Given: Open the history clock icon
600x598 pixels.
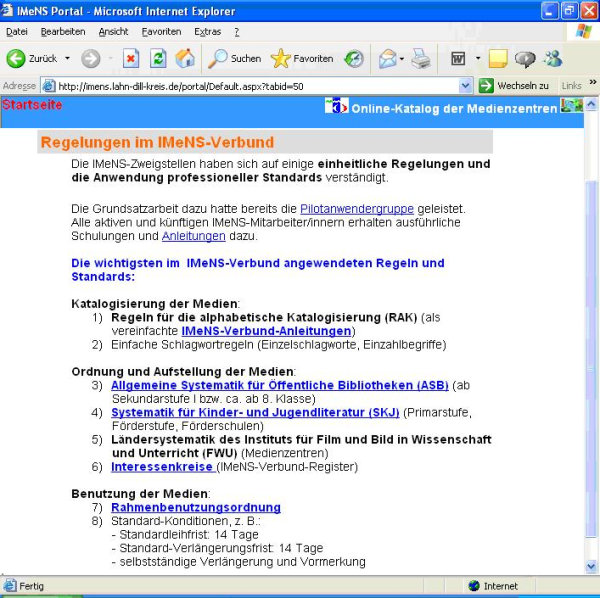Looking at the screenshot, I should 354,59.
